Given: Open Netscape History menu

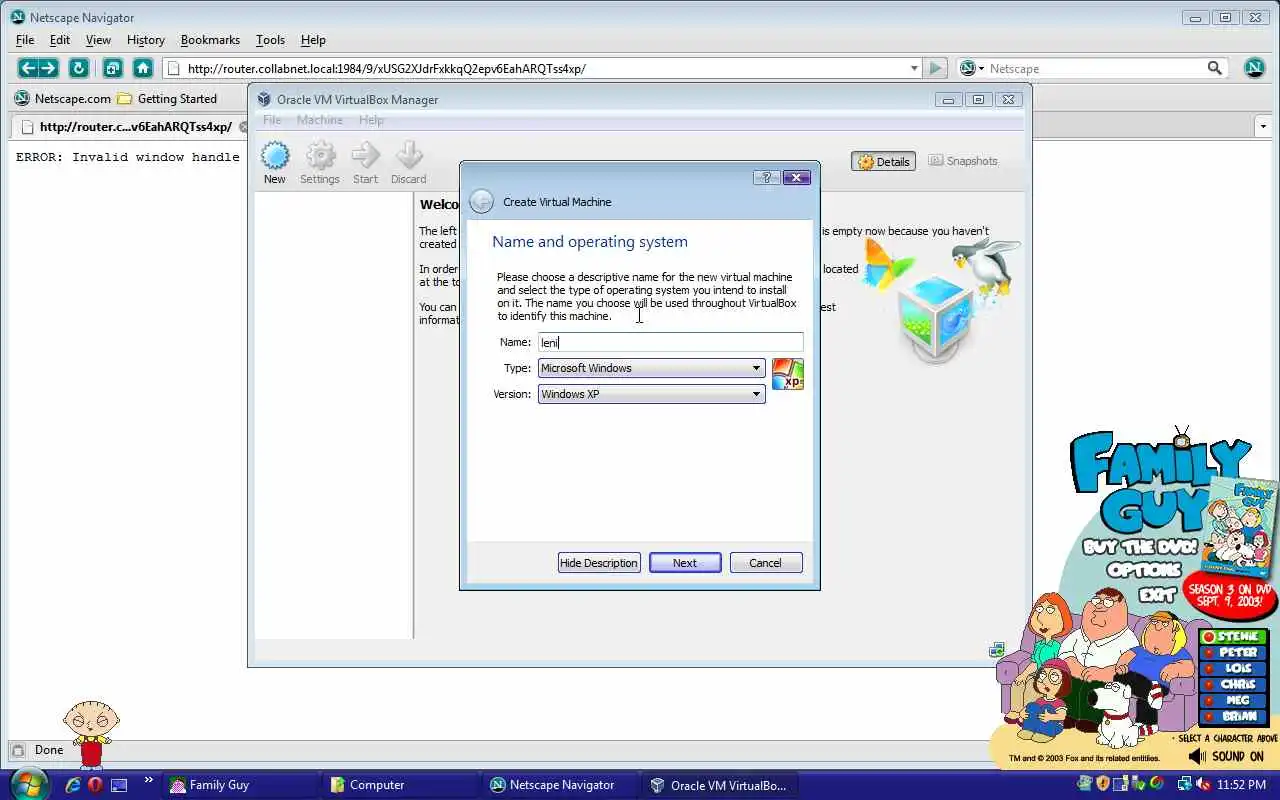Looking at the screenshot, I should 145,40.
